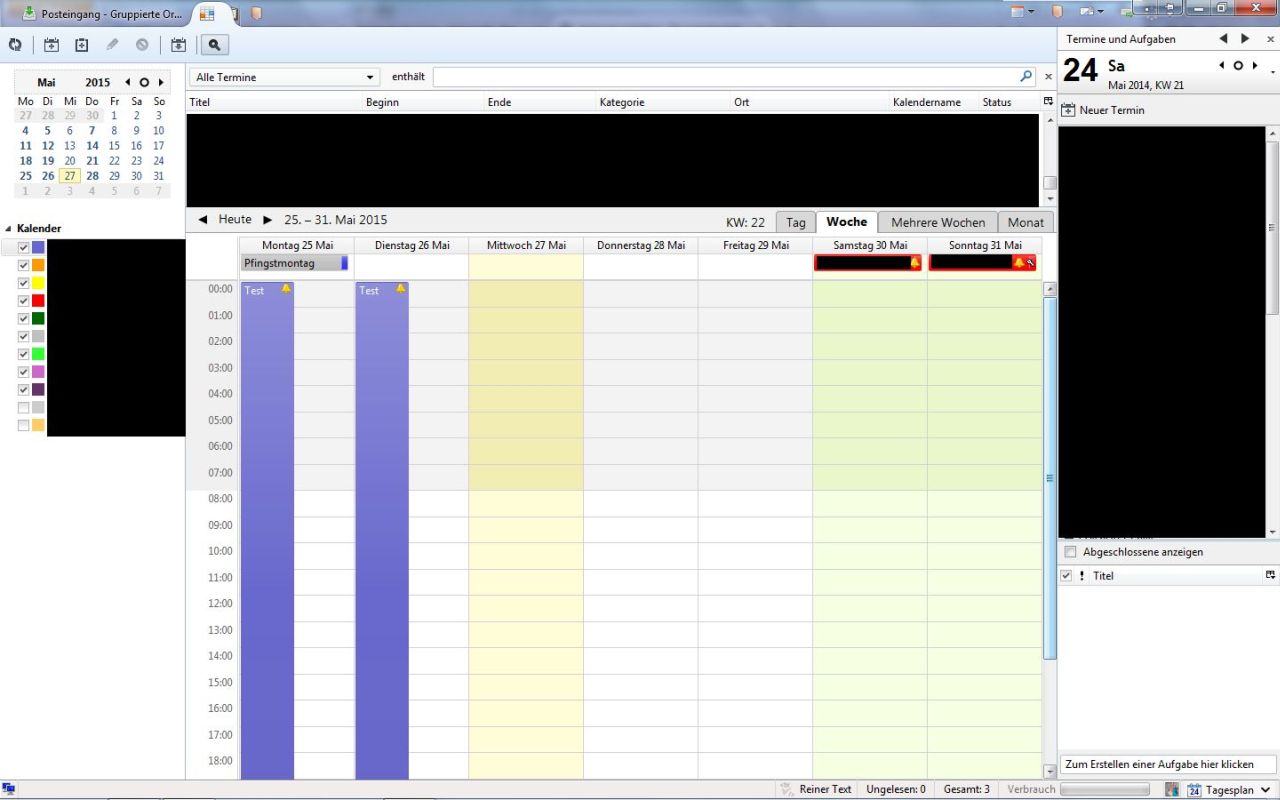Toggle the yellow calendar checkbox
Image resolution: width=1280 pixels, height=800 pixels.
click(23, 283)
